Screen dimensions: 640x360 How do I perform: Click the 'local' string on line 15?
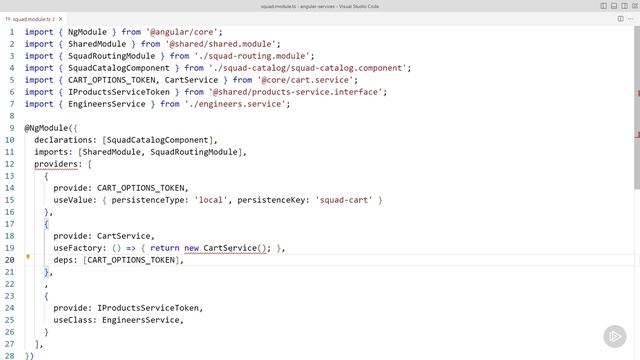[211, 200]
